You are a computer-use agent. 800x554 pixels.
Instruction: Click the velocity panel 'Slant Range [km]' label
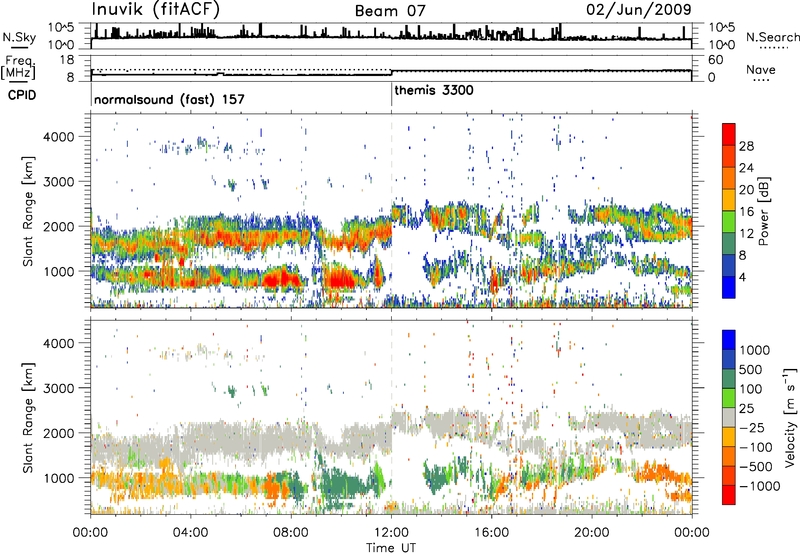28,418
